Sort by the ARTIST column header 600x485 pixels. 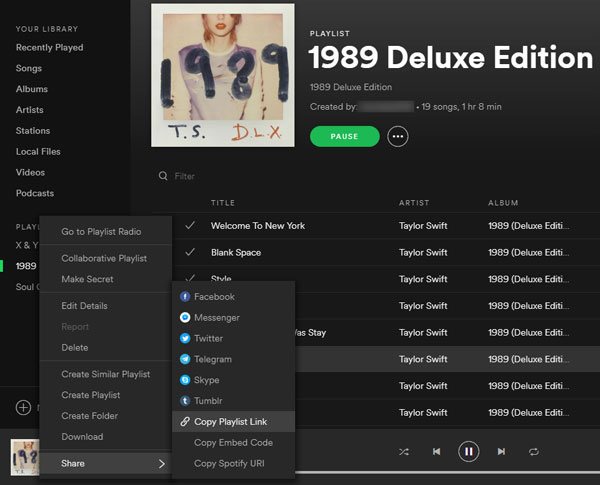(x=414, y=203)
